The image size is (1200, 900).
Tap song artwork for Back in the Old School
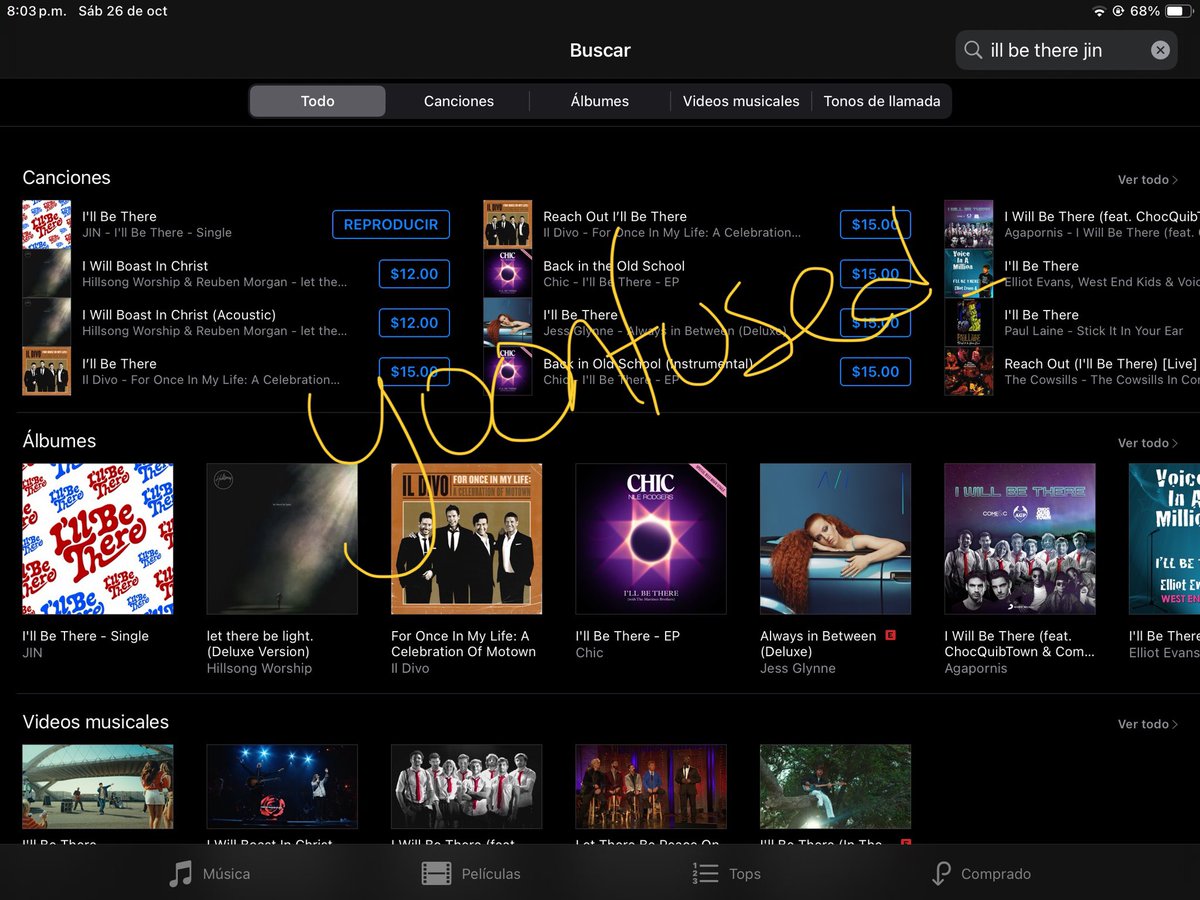pyautogui.click(x=508, y=273)
